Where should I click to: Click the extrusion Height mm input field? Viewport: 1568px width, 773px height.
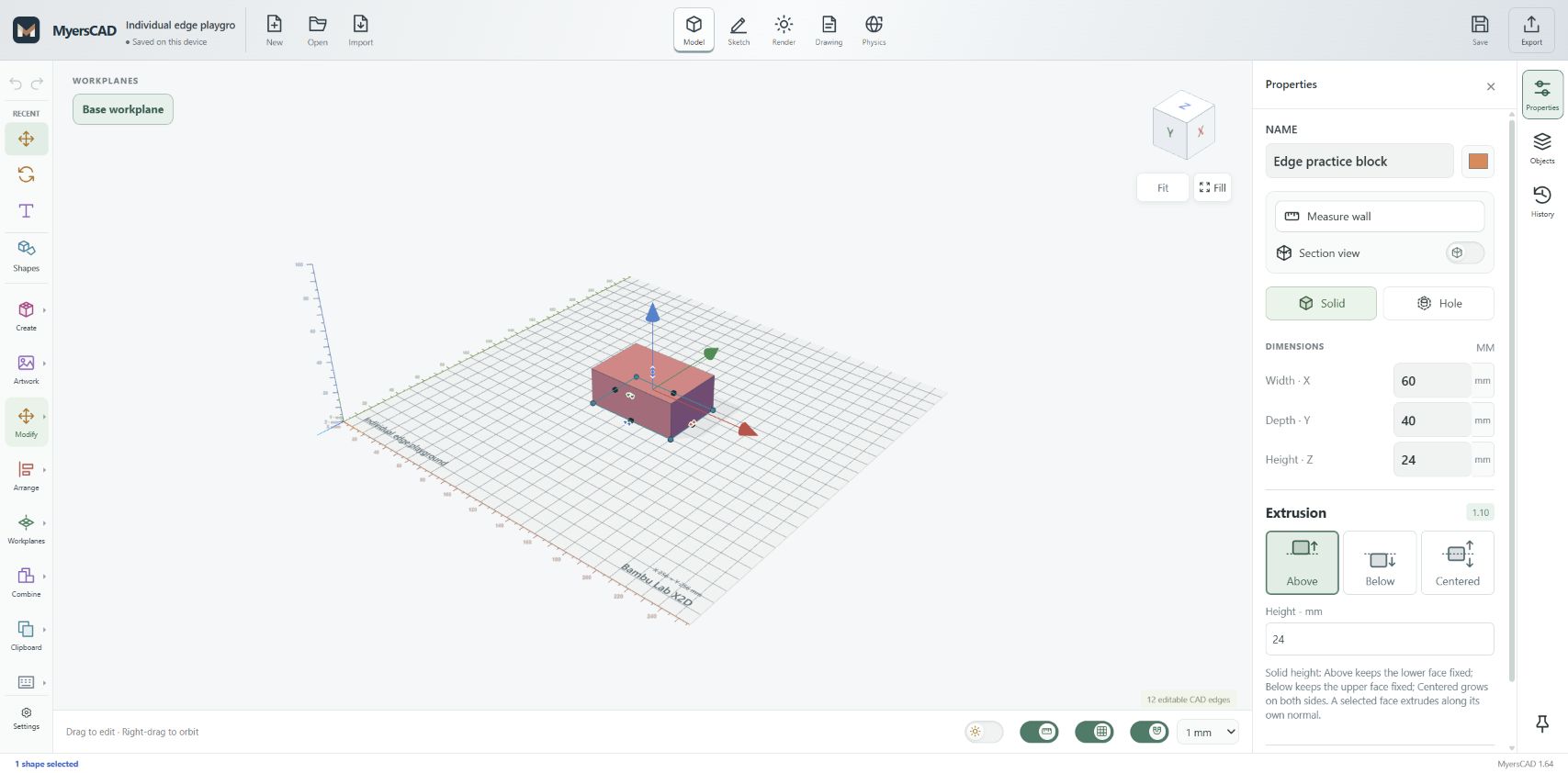tap(1380, 639)
